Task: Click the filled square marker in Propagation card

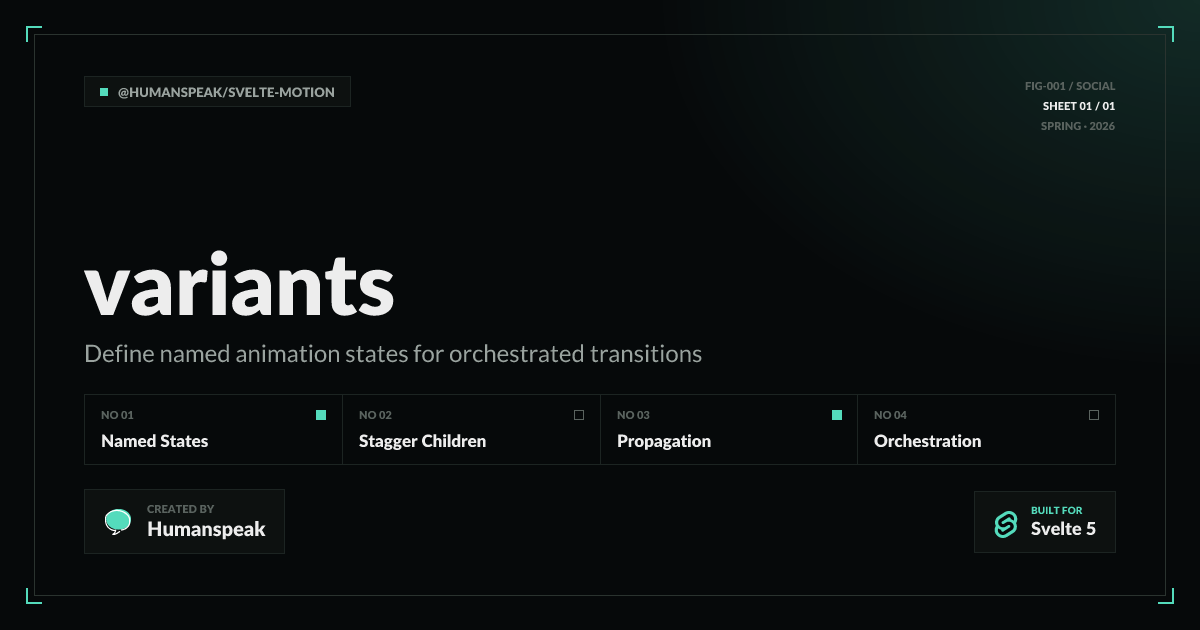Action: [837, 415]
